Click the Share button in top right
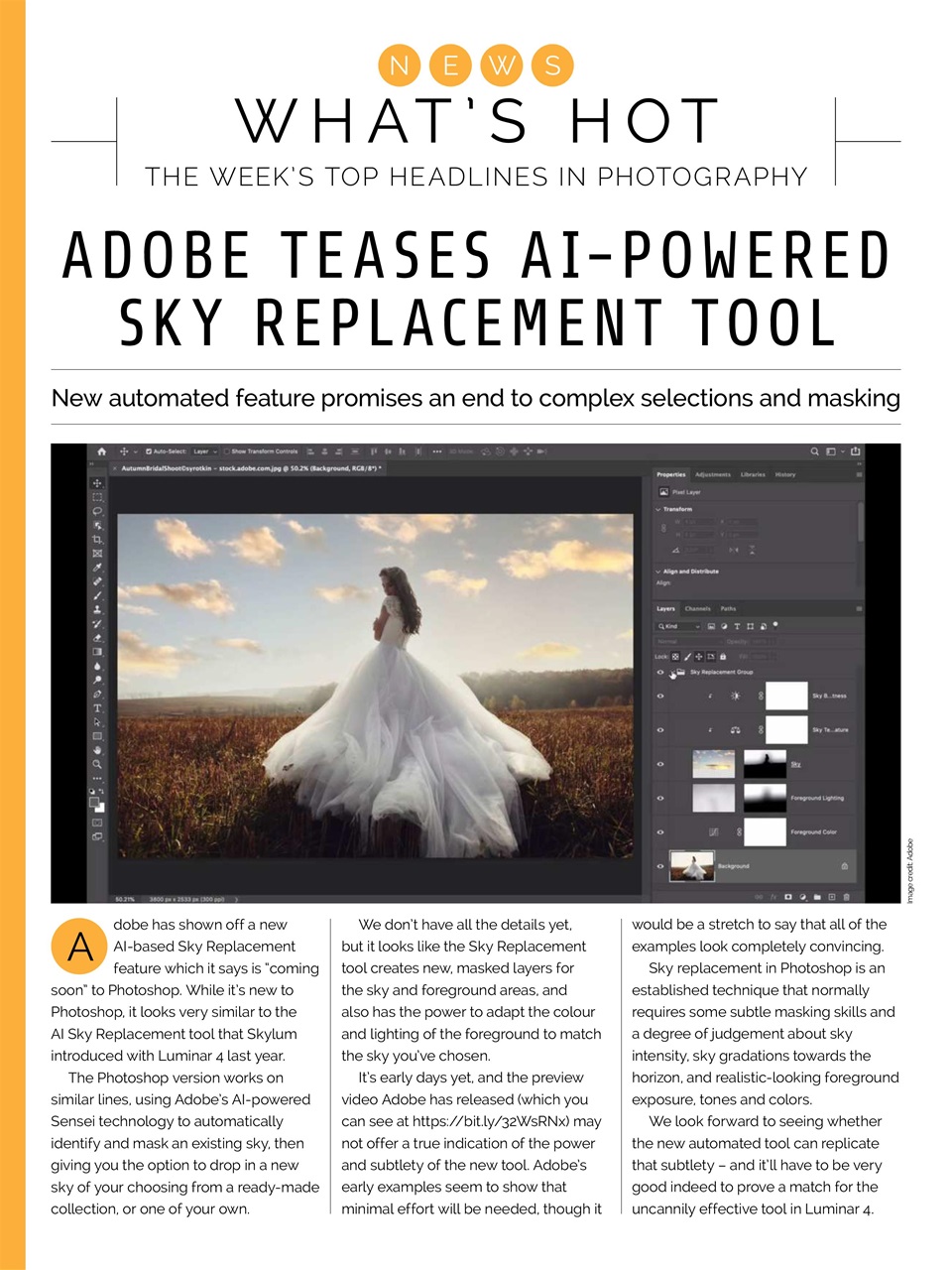The width and height of the screenshot is (952, 1270). pyautogui.click(x=855, y=450)
